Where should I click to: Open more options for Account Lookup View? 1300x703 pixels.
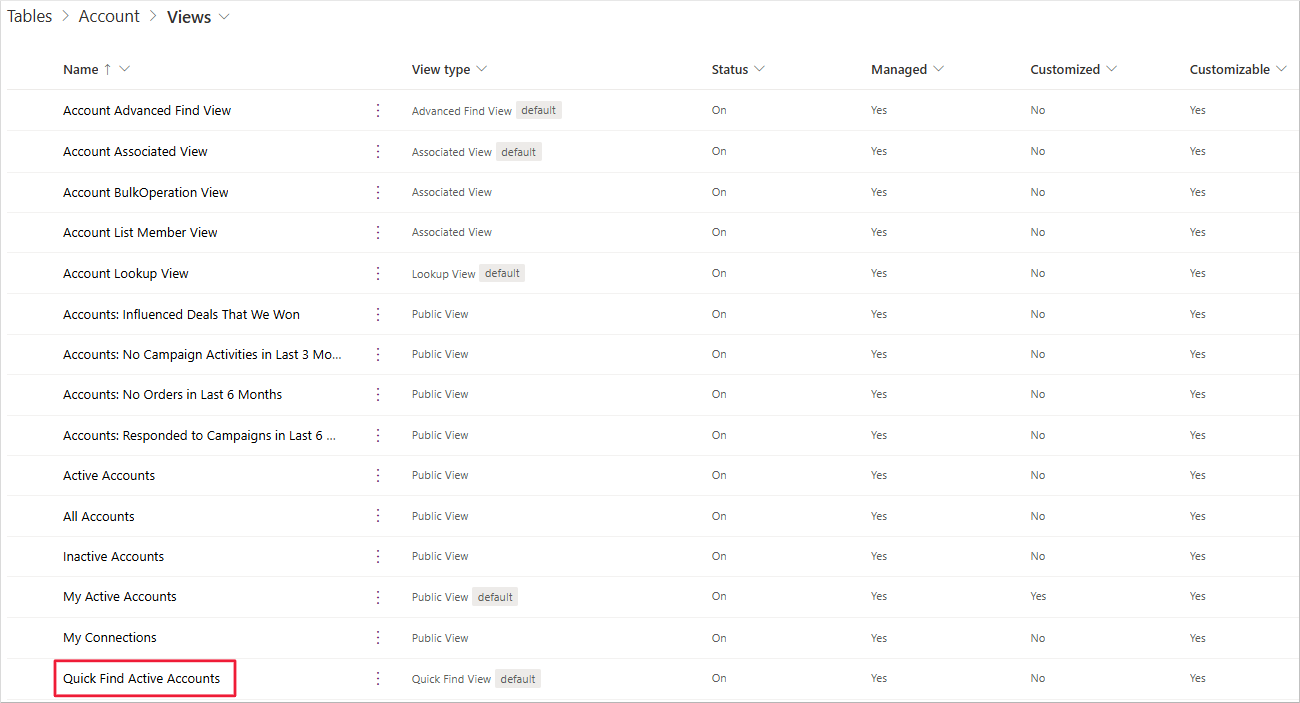point(378,273)
